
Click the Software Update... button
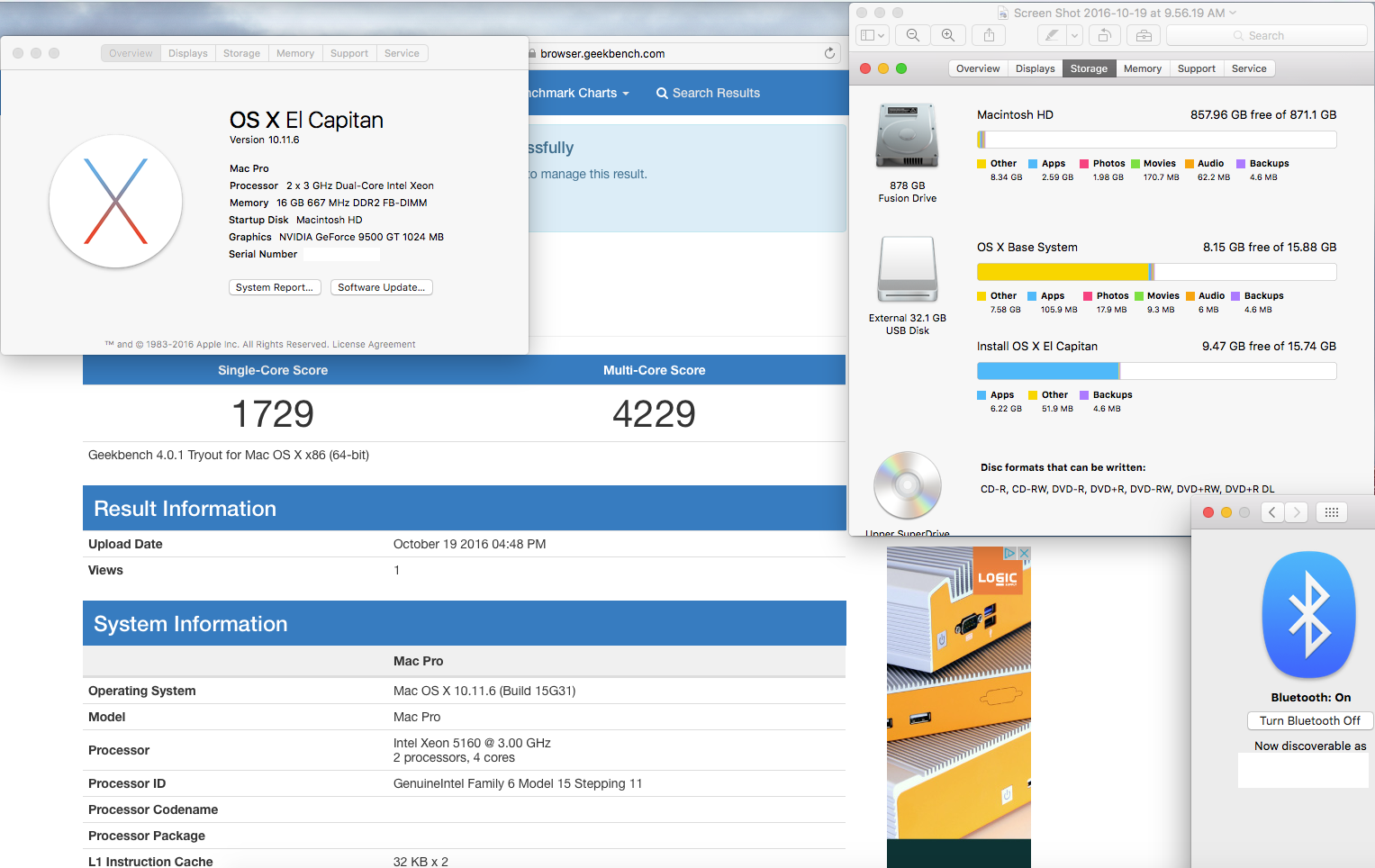(x=382, y=287)
